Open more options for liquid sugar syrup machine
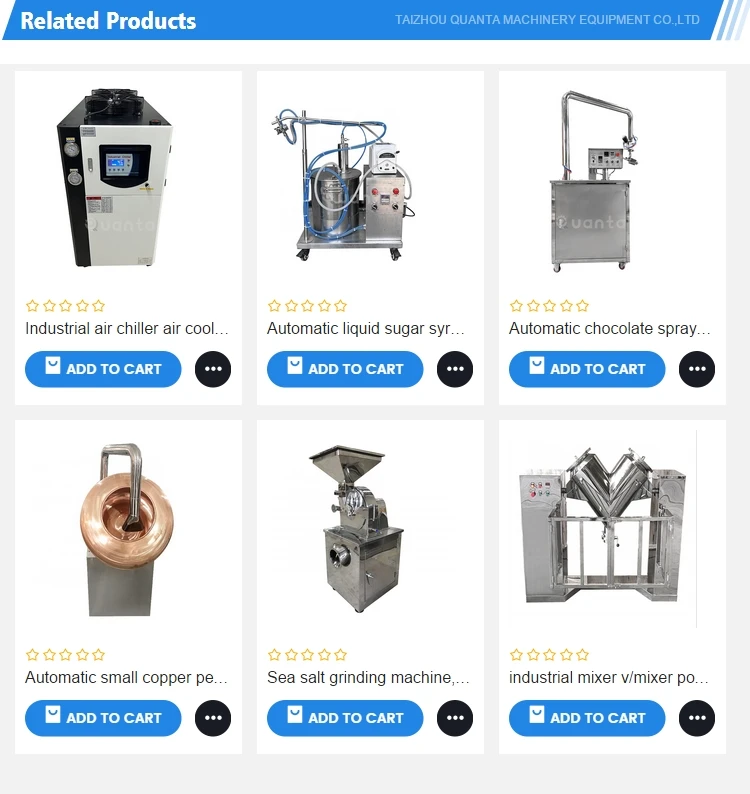The image size is (750, 794). pos(455,369)
